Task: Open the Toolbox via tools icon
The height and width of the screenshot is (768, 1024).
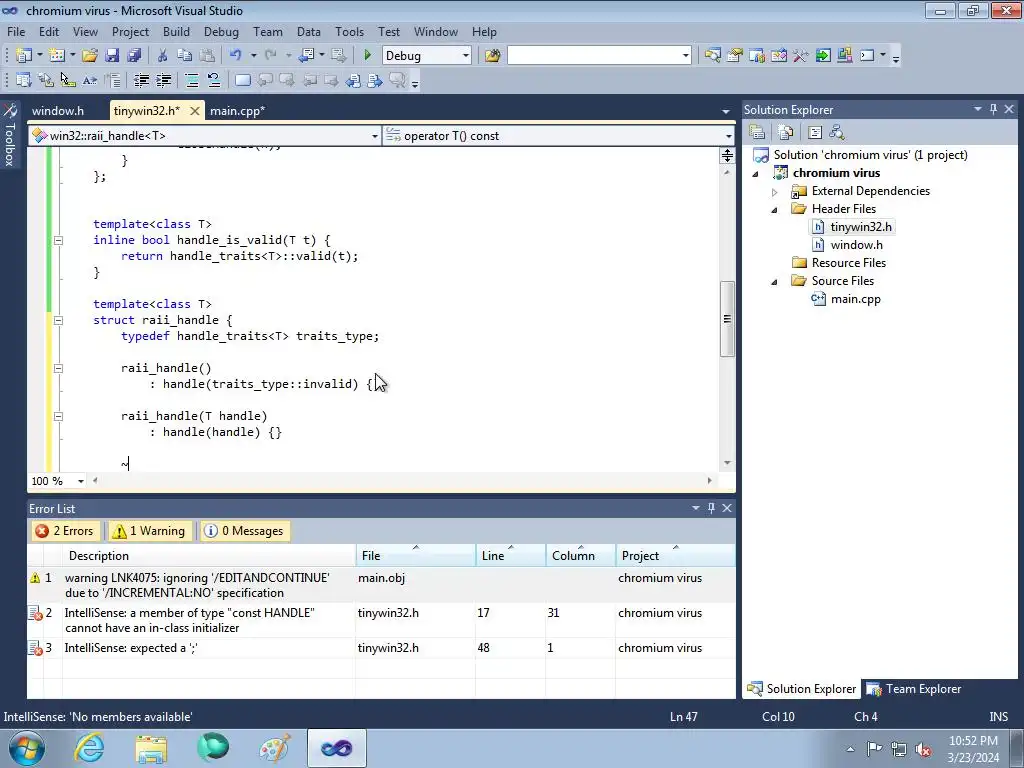Action: (801, 56)
